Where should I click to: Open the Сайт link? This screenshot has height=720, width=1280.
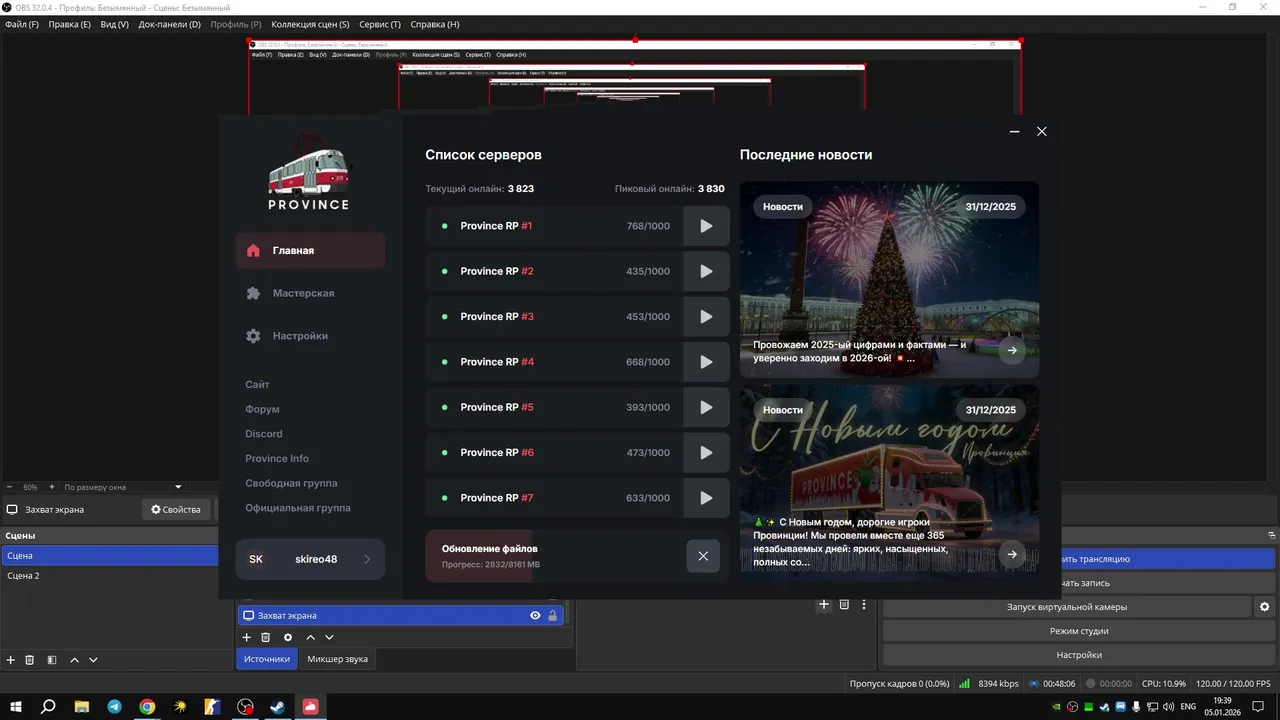tap(257, 385)
